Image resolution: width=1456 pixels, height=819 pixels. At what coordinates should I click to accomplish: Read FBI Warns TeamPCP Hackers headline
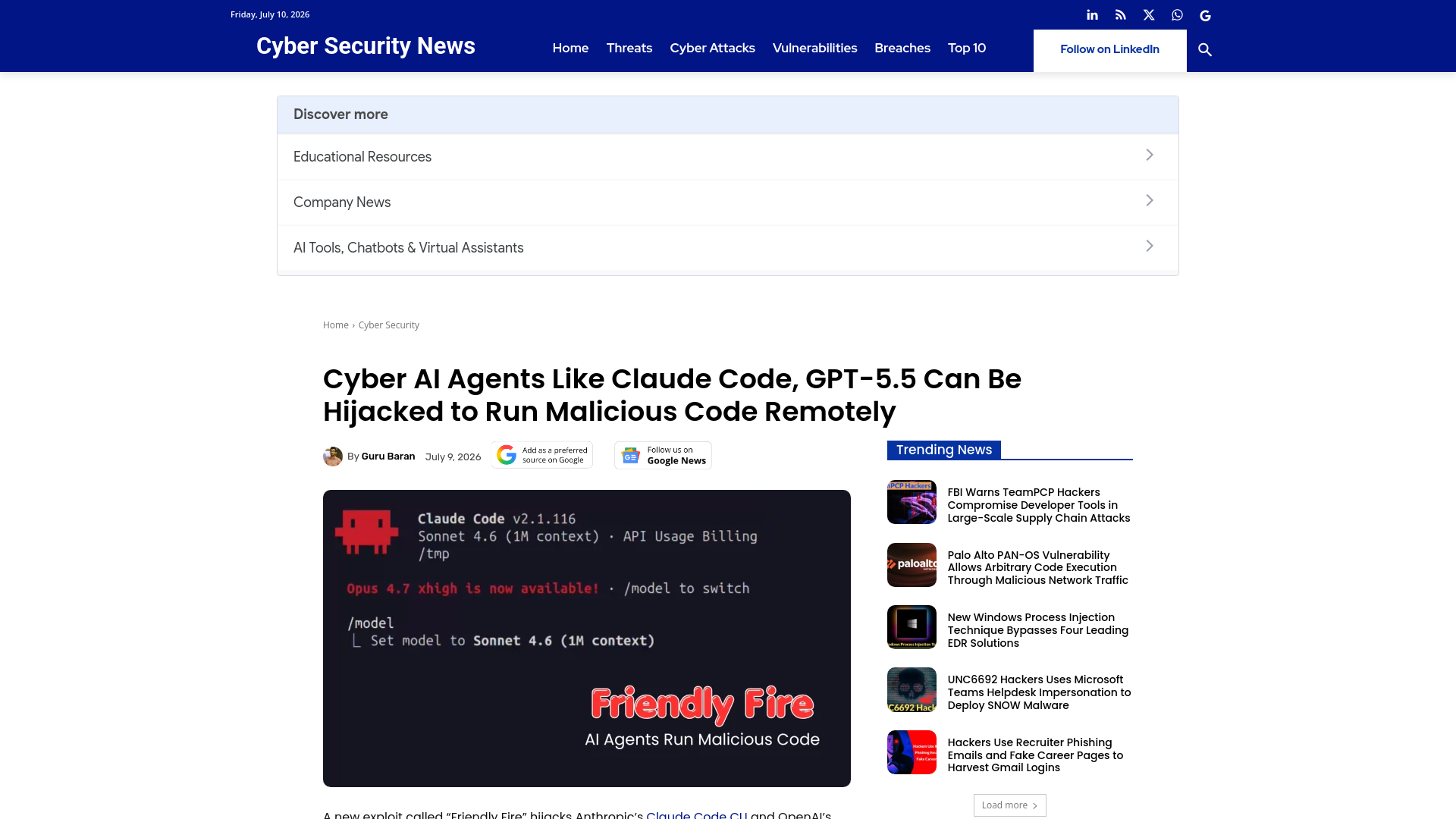point(1039,505)
